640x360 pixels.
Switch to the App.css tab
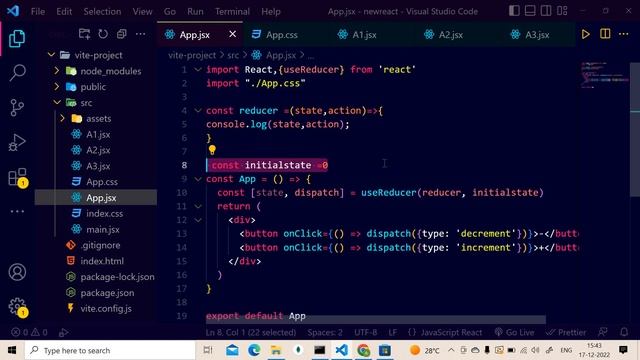(282, 35)
